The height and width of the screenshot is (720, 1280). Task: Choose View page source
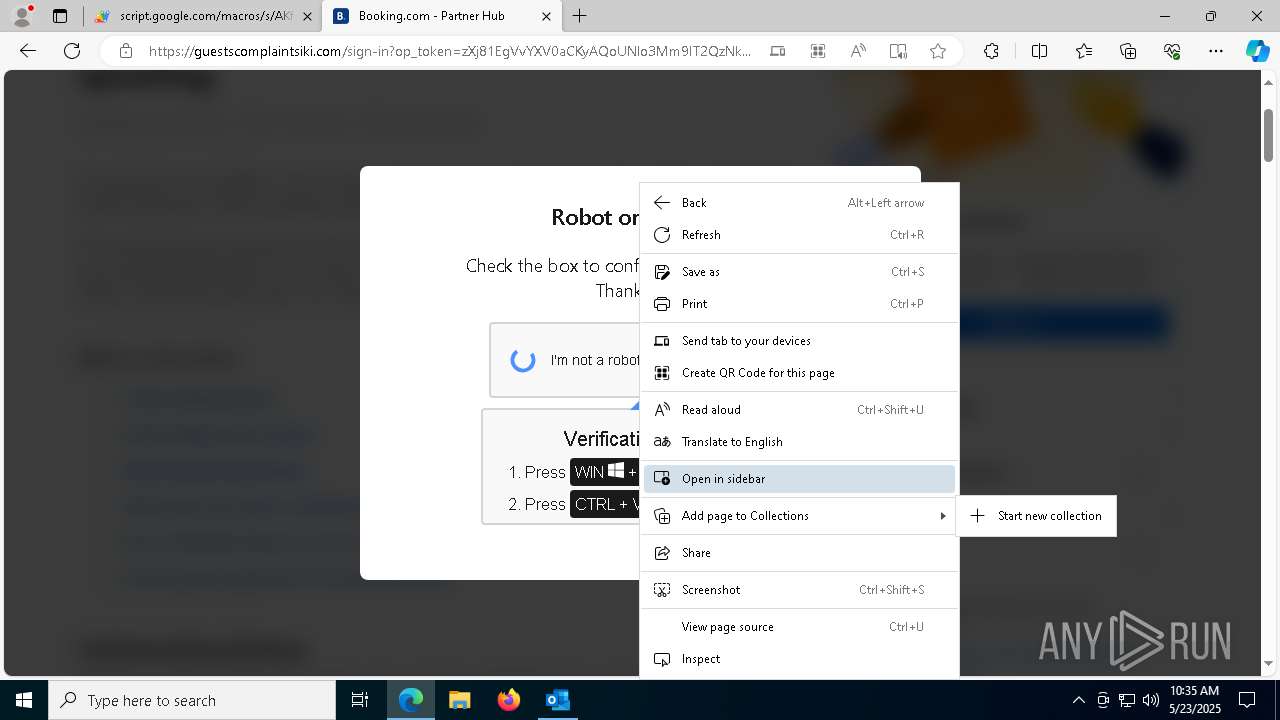click(799, 627)
